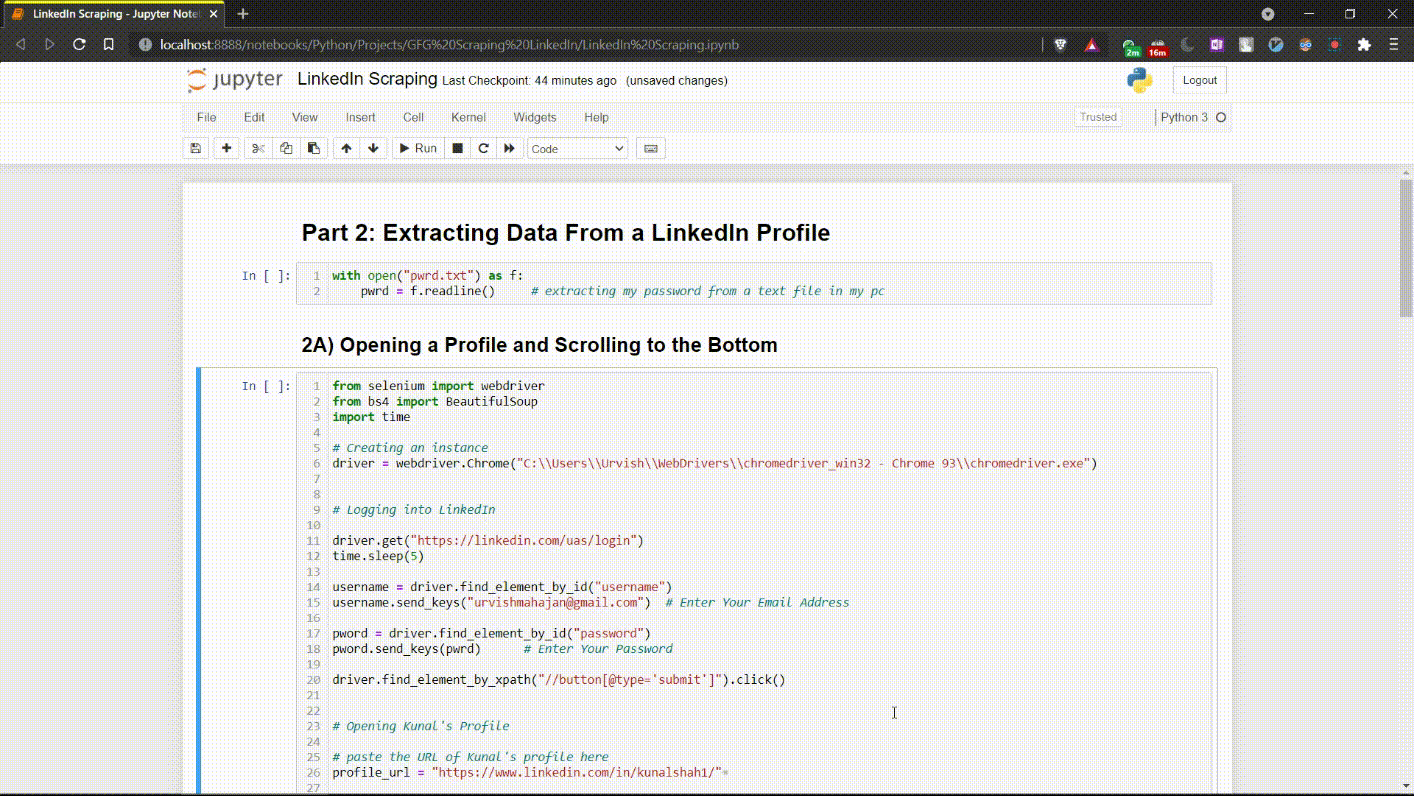
Task: Cut selected cells with scissors icon
Action: (x=258, y=148)
